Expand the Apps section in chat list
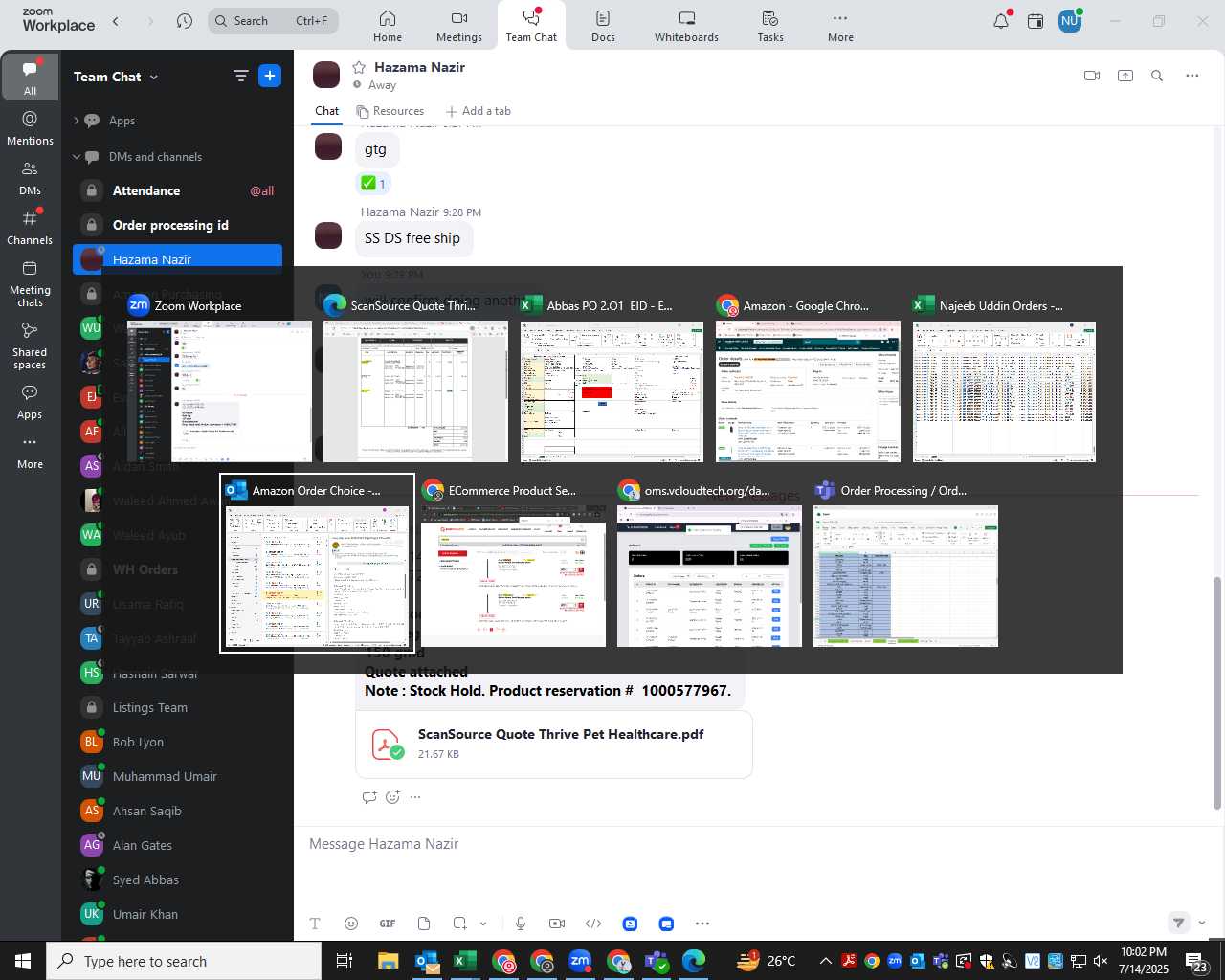The width and height of the screenshot is (1225, 980). (77, 121)
